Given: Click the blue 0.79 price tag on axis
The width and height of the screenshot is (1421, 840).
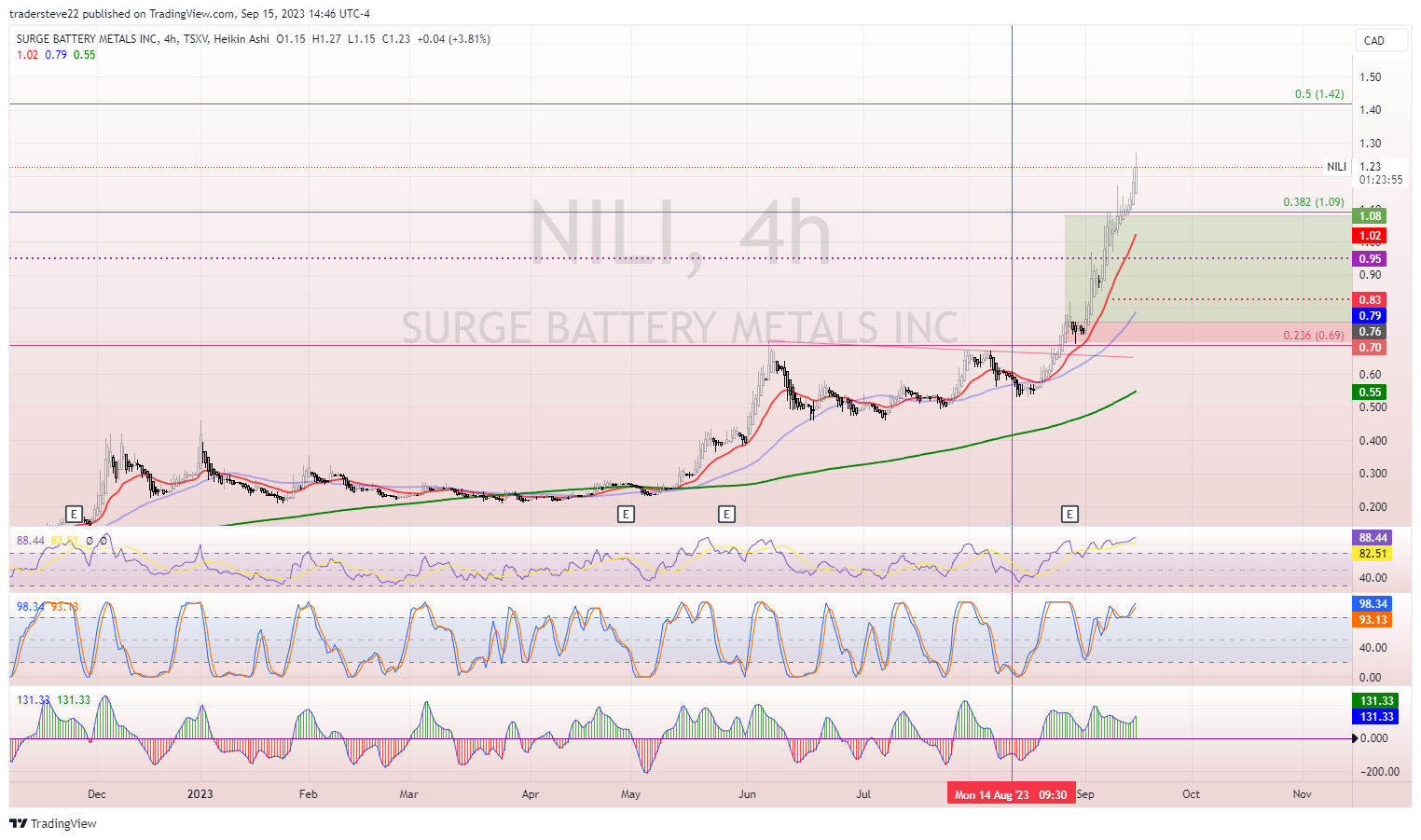Looking at the screenshot, I should coord(1370,316).
